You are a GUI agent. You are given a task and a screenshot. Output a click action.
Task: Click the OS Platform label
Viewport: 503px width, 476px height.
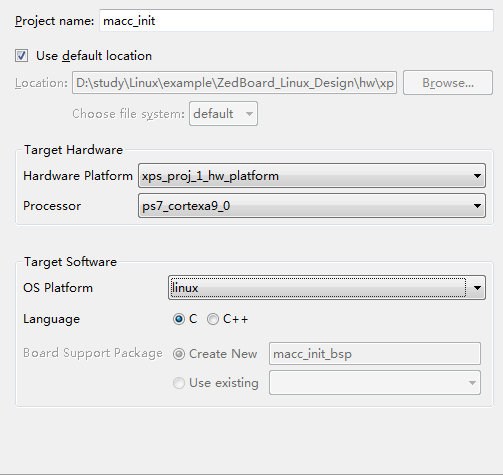pos(58,288)
